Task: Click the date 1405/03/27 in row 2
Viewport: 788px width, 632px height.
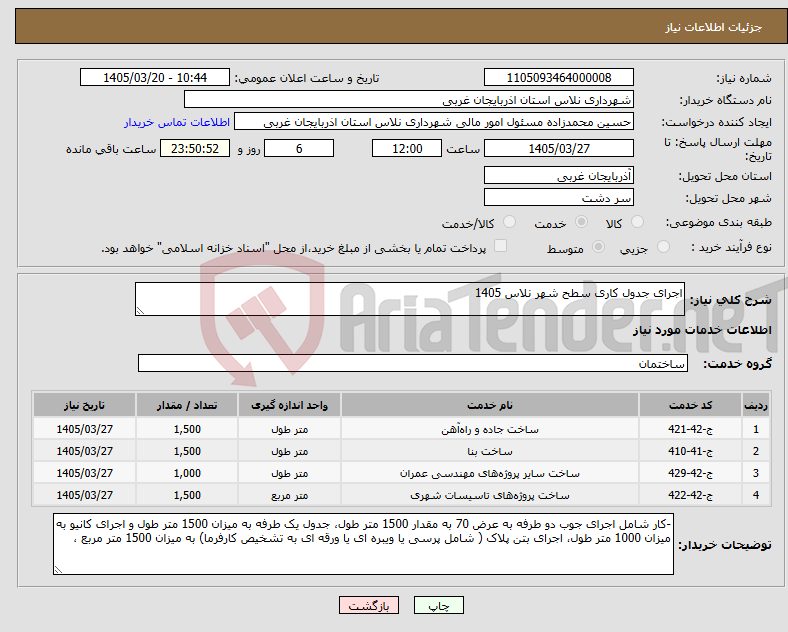Action: pos(84,451)
